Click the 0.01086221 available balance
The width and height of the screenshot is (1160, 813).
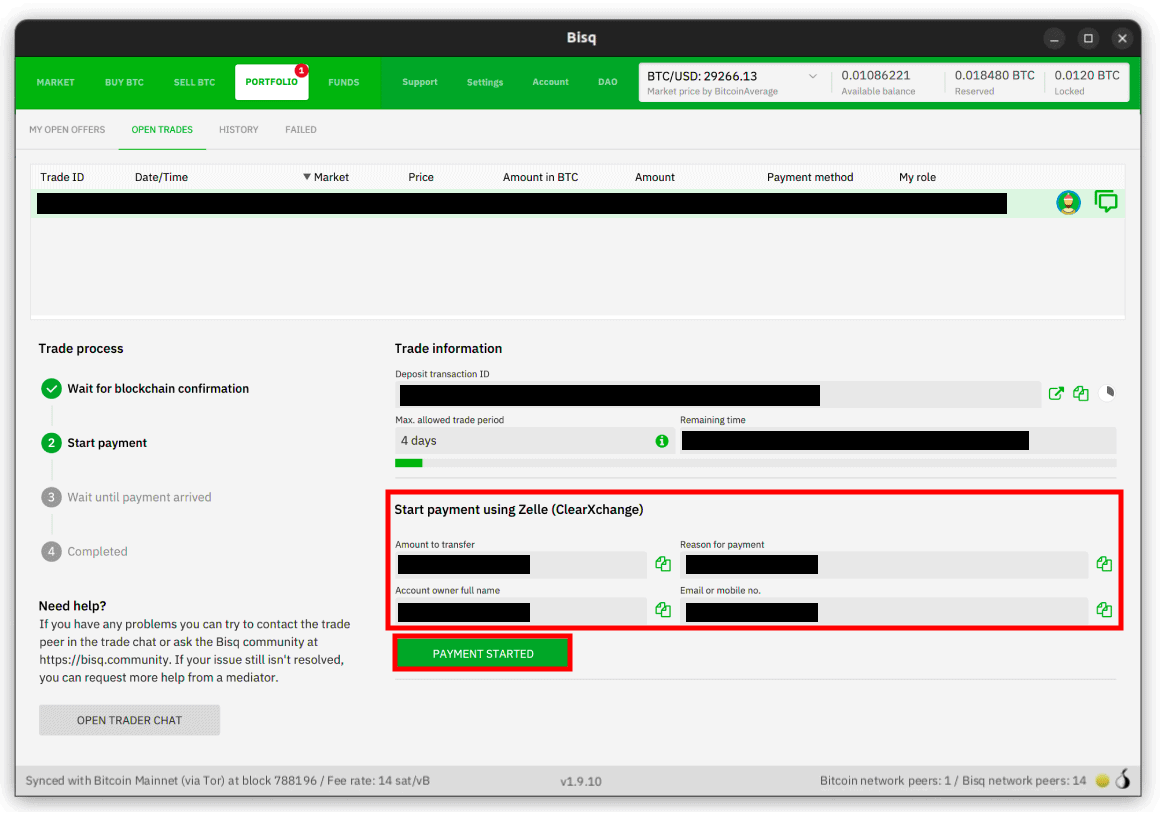tap(876, 75)
